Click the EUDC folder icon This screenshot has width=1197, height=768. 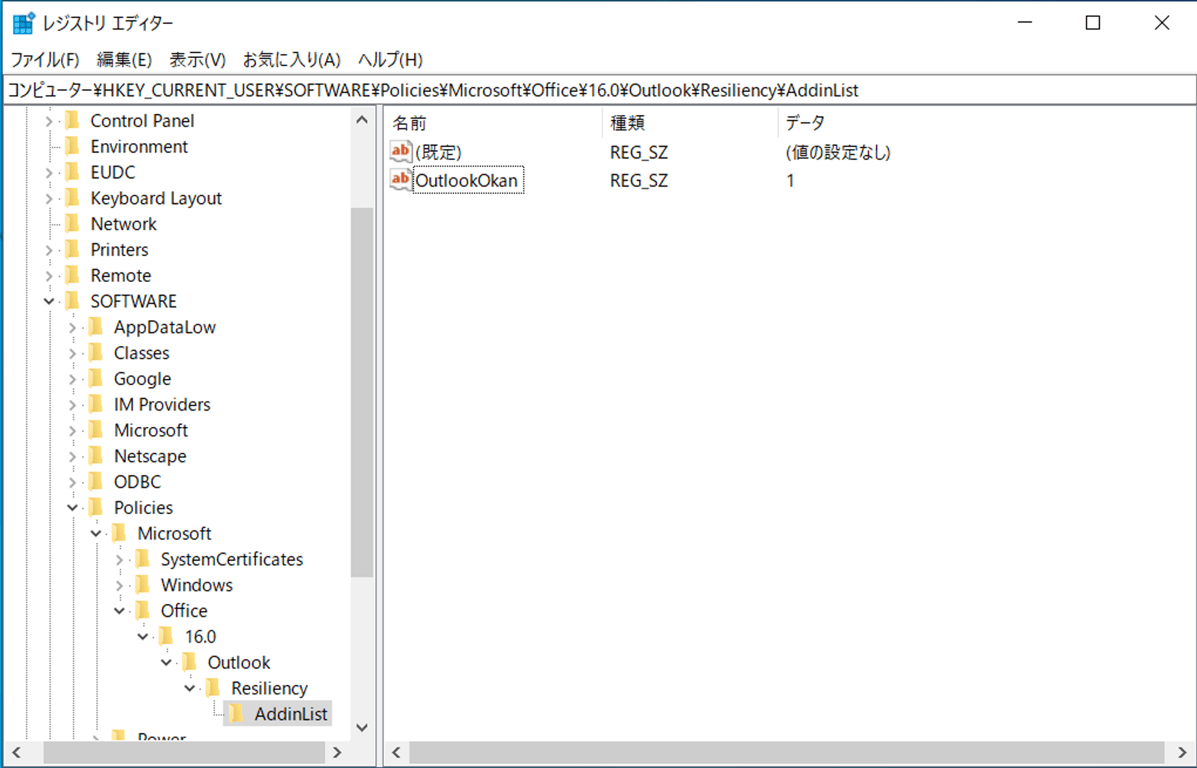click(73, 173)
